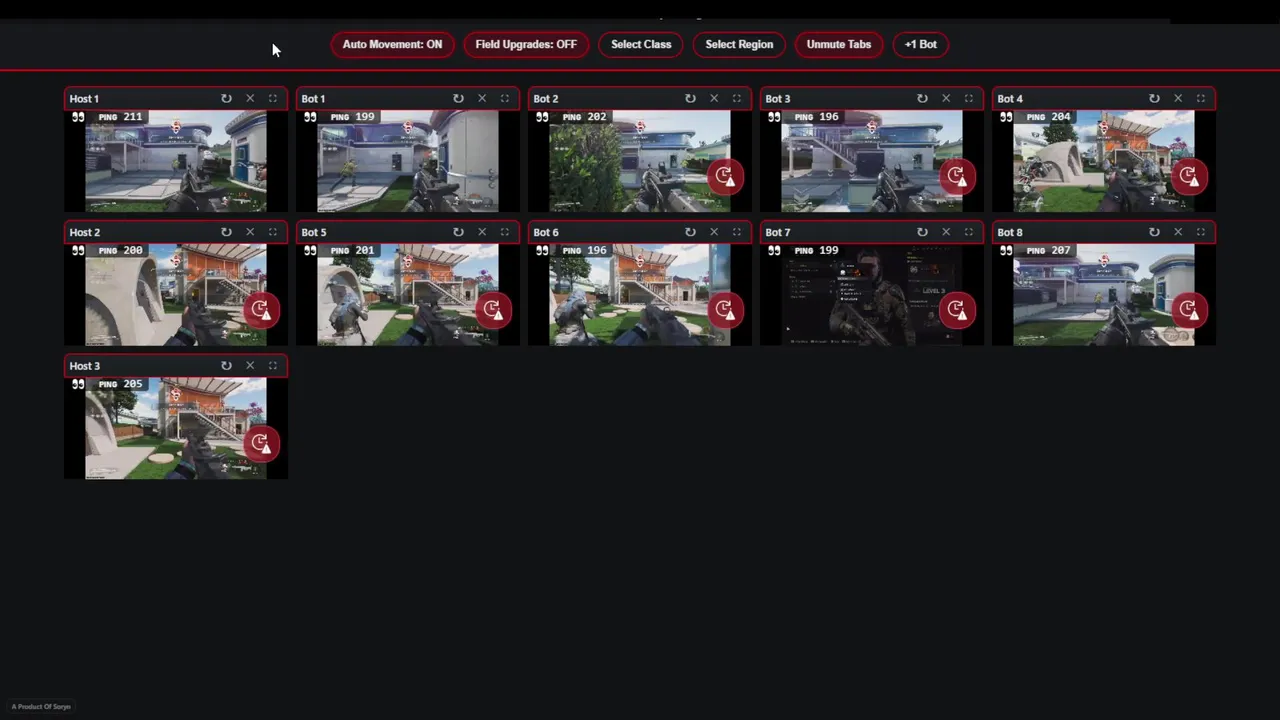The width and height of the screenshot is (1280, 720).
Task: Click the Host 1 title label
Action: pos(84,99)
